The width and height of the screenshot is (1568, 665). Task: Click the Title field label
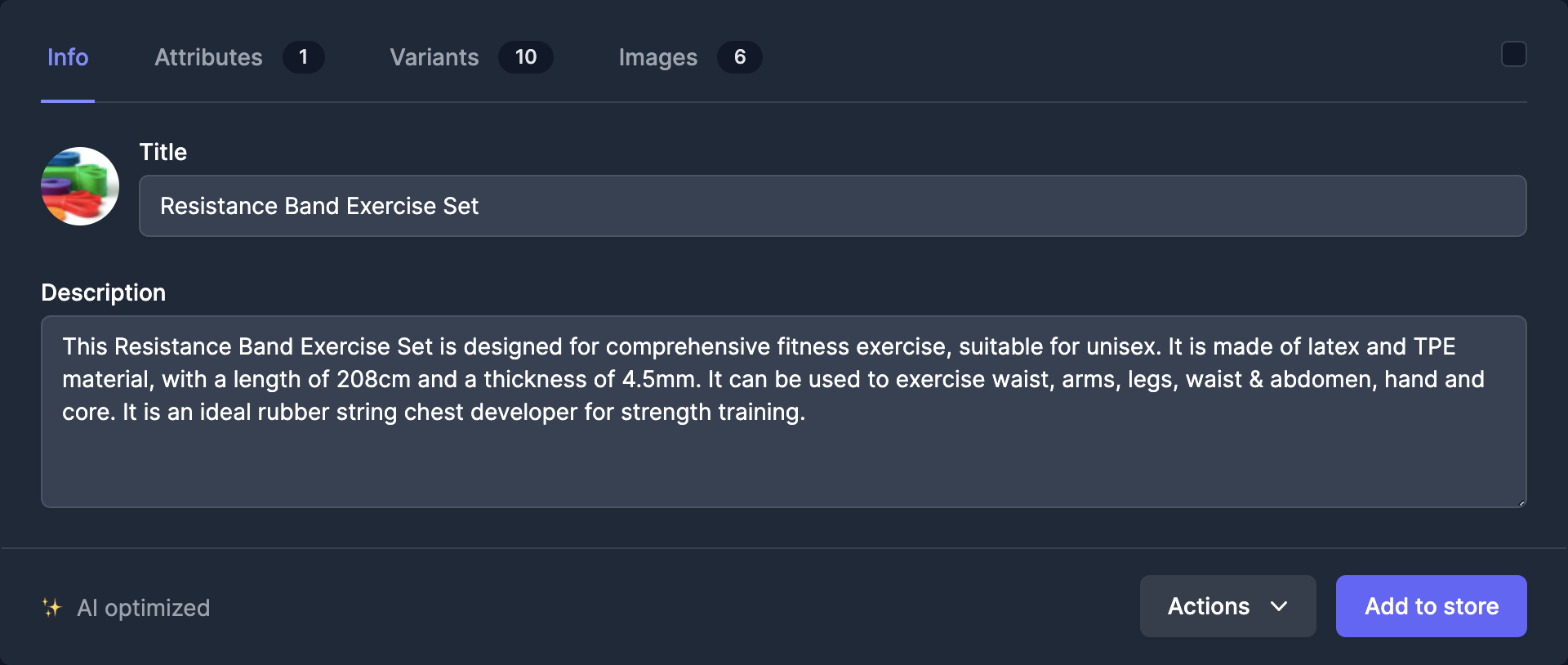(163, 152)
